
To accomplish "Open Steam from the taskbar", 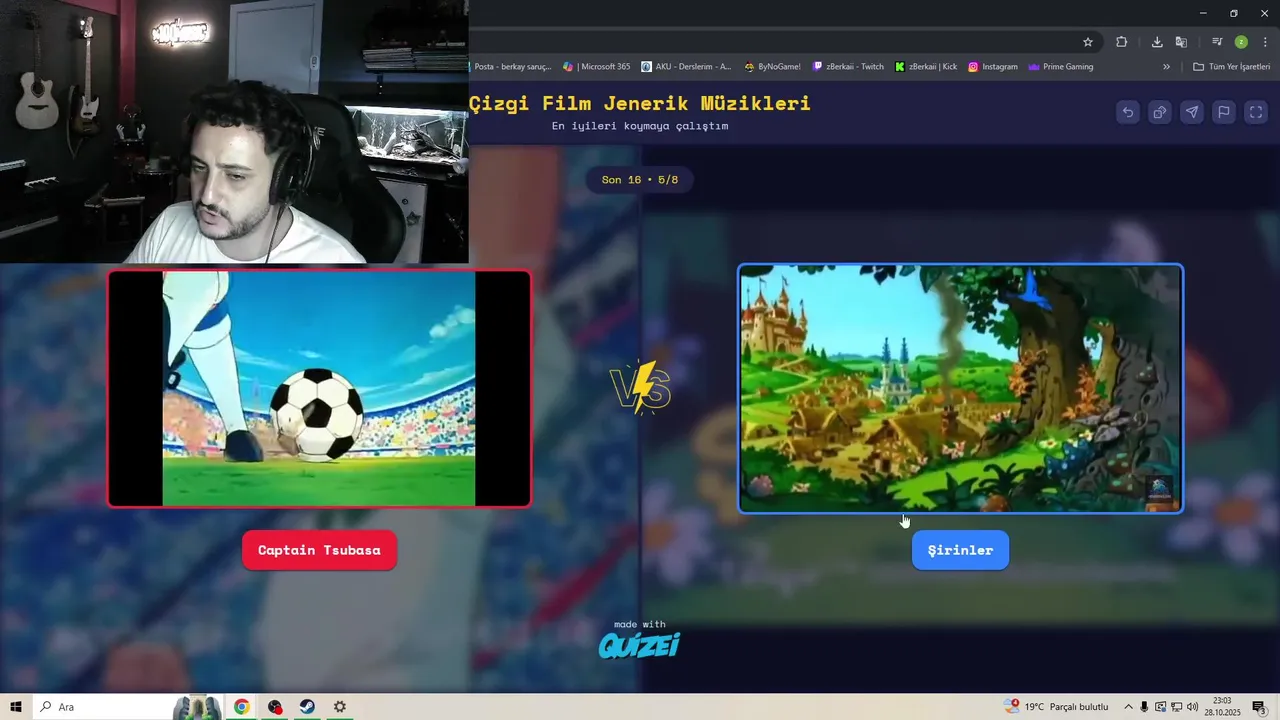I will (307, 707).
